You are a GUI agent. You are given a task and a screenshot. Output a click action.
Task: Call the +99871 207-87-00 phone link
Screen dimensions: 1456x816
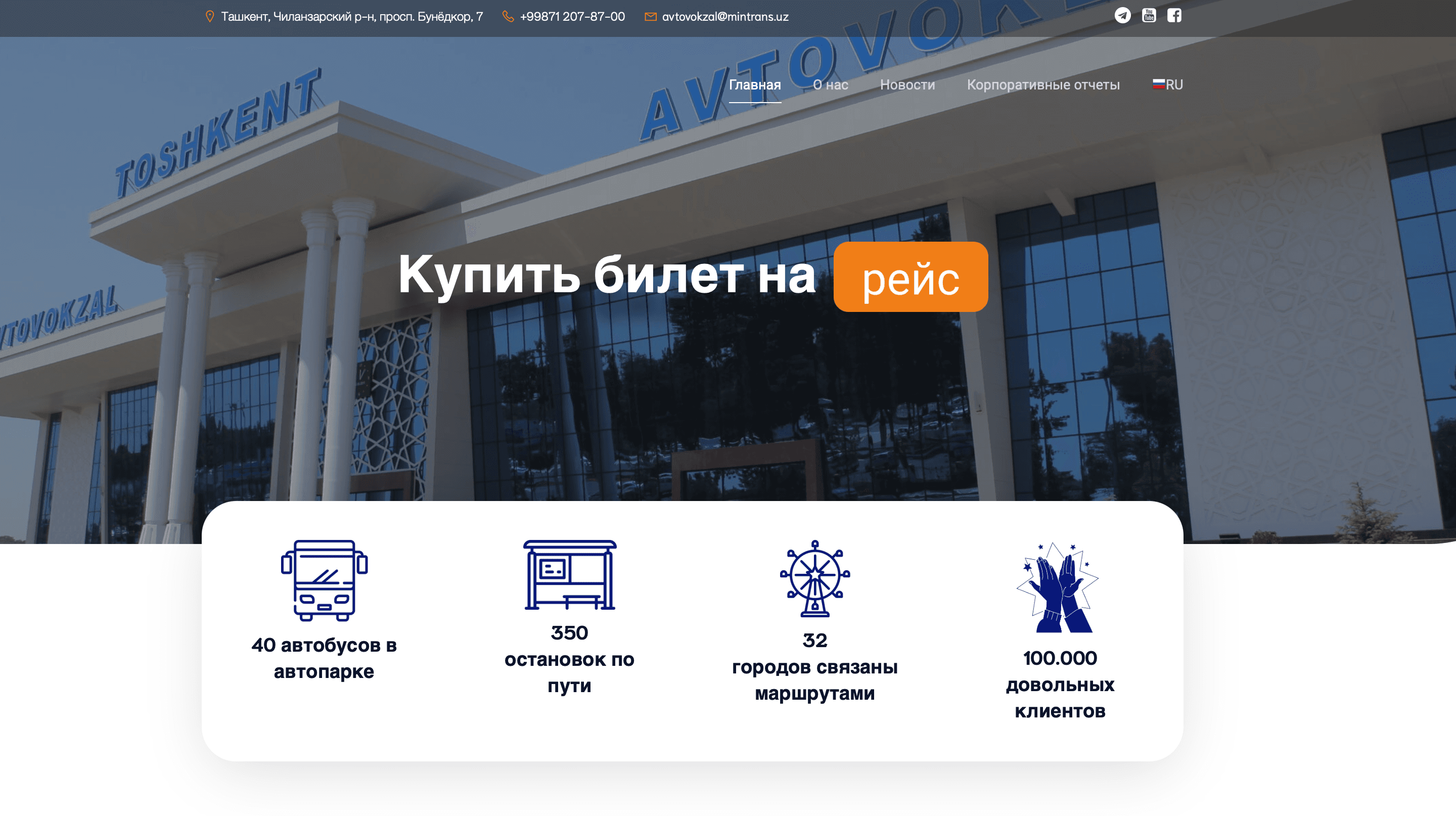point(572,17)
